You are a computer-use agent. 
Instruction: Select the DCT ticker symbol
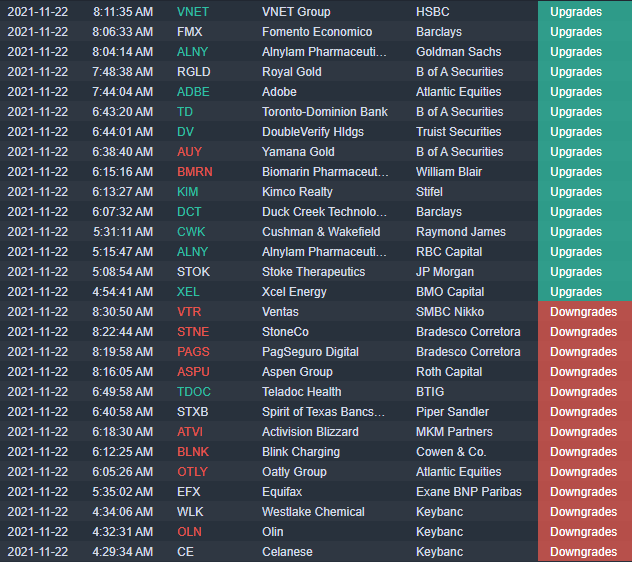(189, 212)
